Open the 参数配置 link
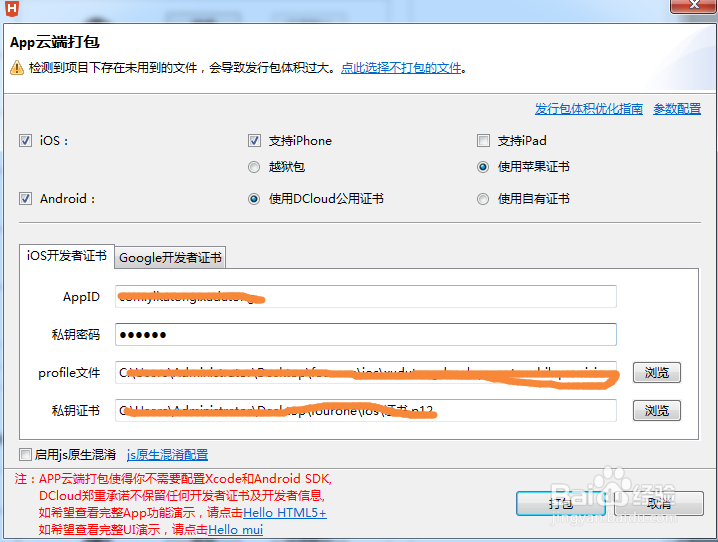 pos(677,109)
